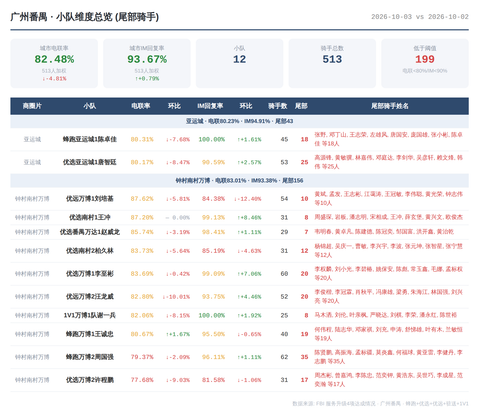Click team name 优选万博1刘培基
Screen dimensions: 500x419
89,199
